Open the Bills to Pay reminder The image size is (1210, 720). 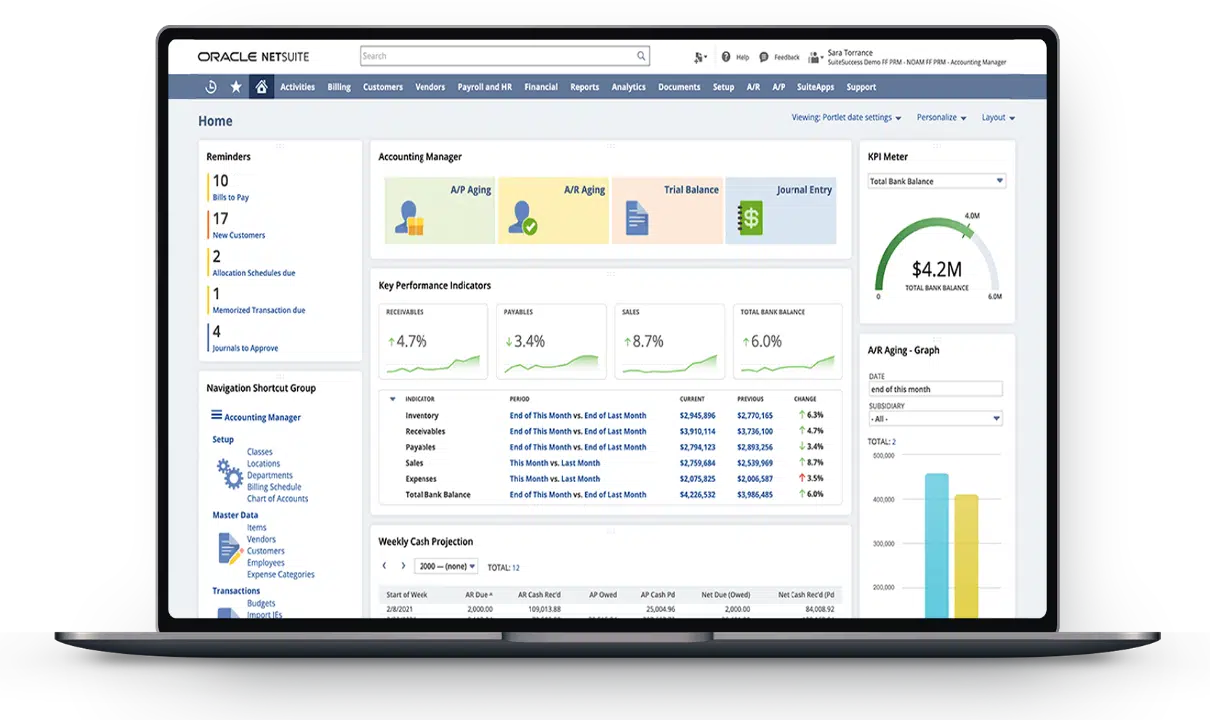[231, 197]
